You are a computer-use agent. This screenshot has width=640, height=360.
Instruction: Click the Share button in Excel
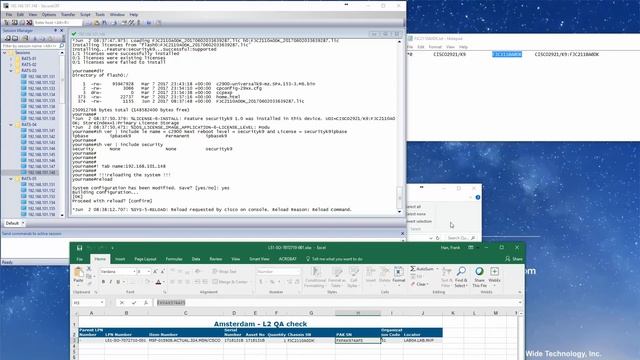coord(514,259)
